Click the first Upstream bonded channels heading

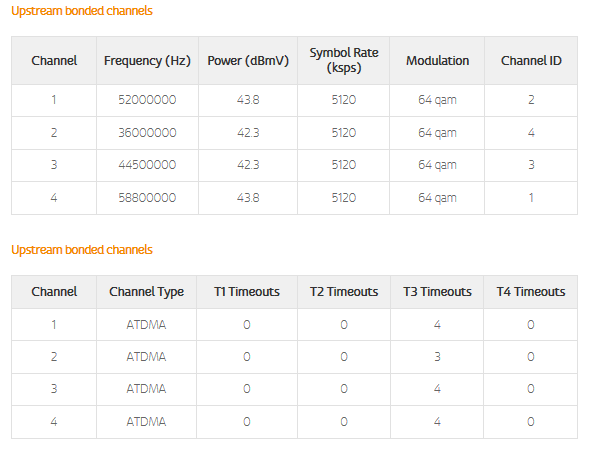(x=82, y=11)
